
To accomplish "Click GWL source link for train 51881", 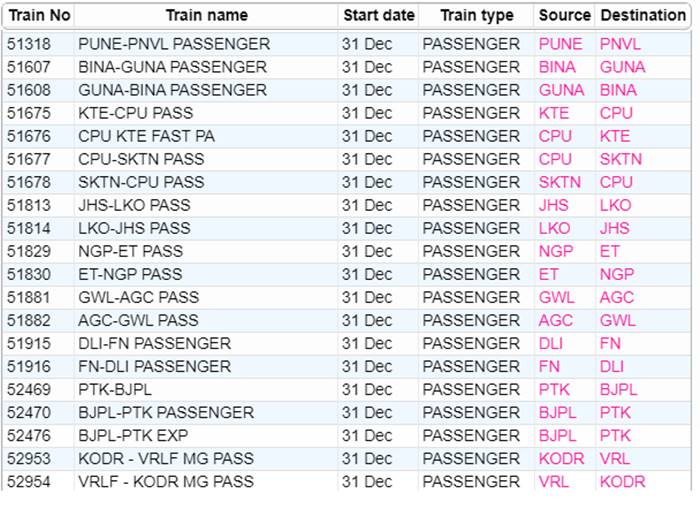I will [x=557, y=297].
